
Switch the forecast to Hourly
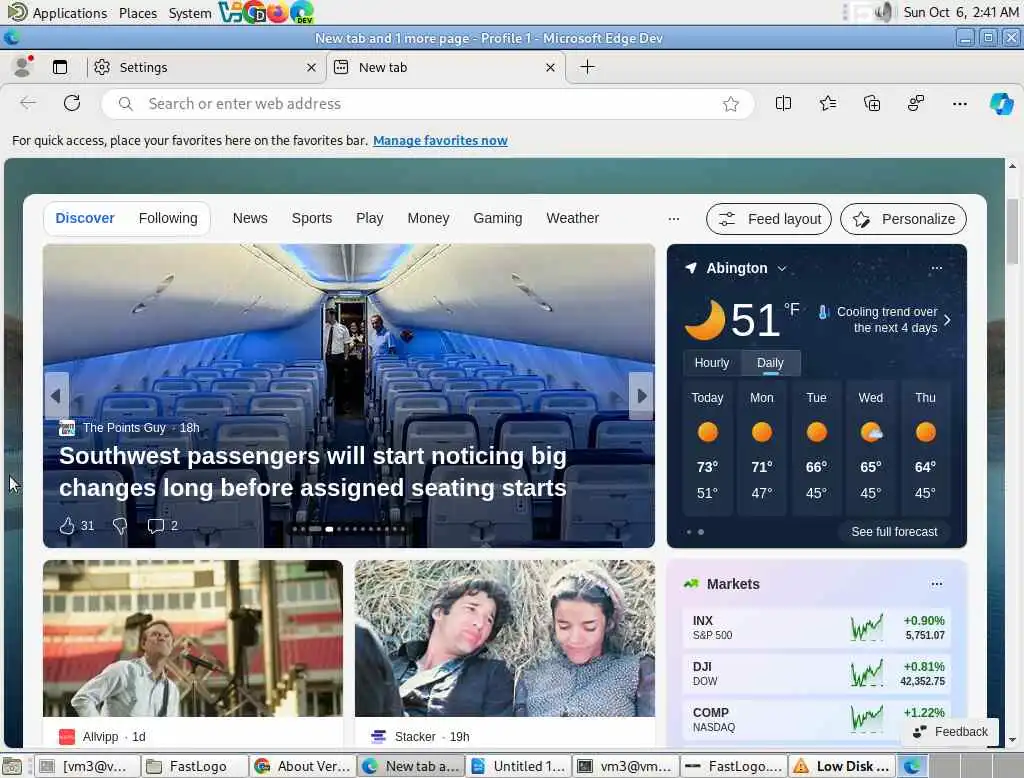[x=712, y=363]
